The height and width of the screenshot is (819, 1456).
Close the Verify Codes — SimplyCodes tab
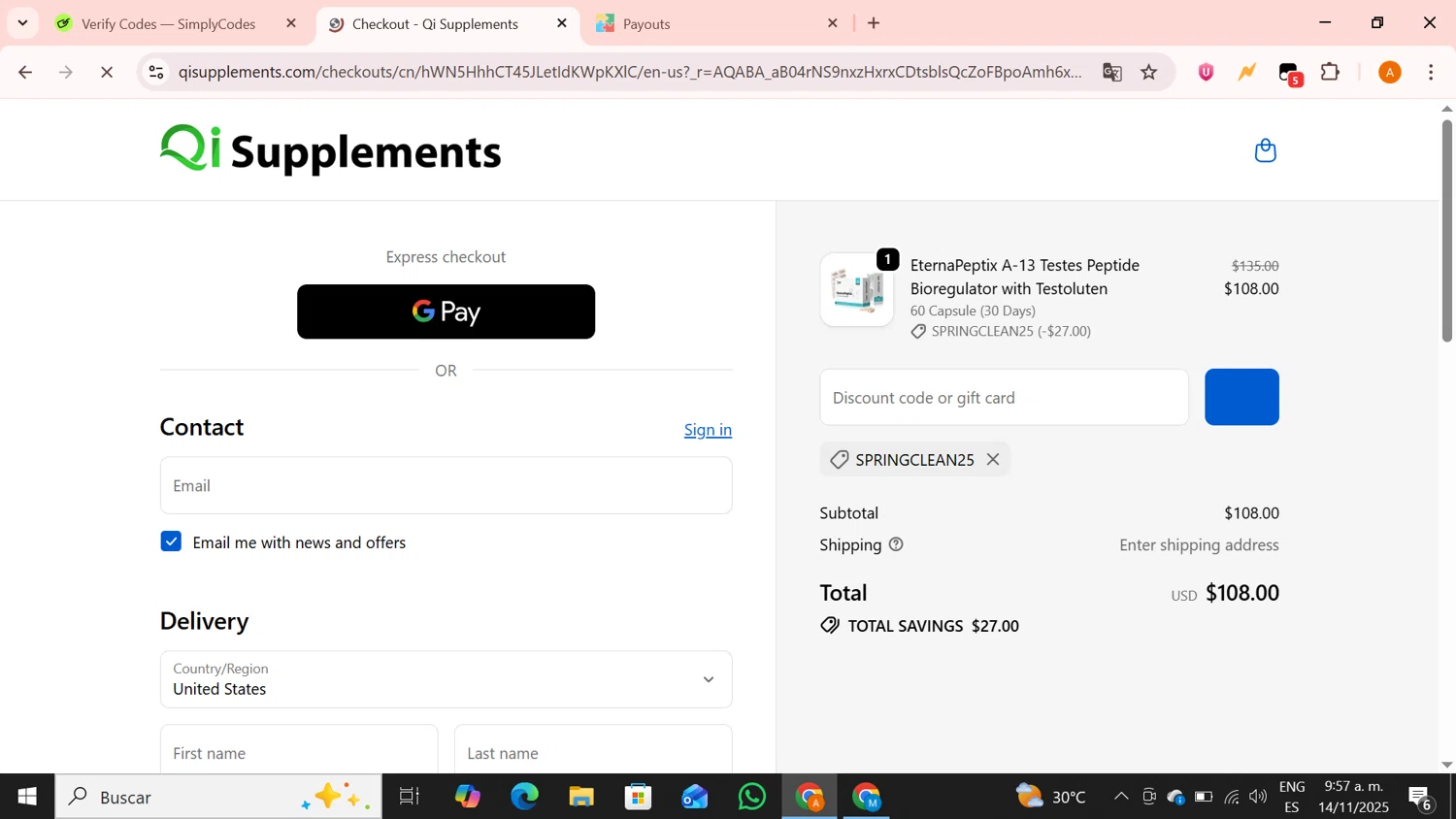click(x=291, y=23)
